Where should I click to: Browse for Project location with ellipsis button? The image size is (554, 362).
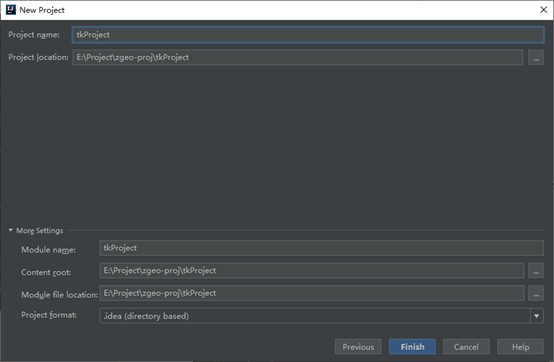(x=536, y=57)
